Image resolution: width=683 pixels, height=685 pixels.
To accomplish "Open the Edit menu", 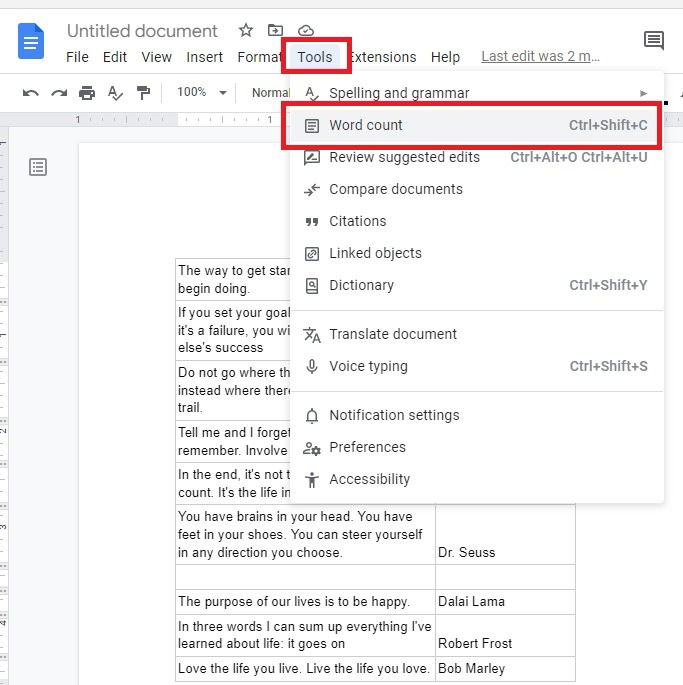I will tap(115, 57).
